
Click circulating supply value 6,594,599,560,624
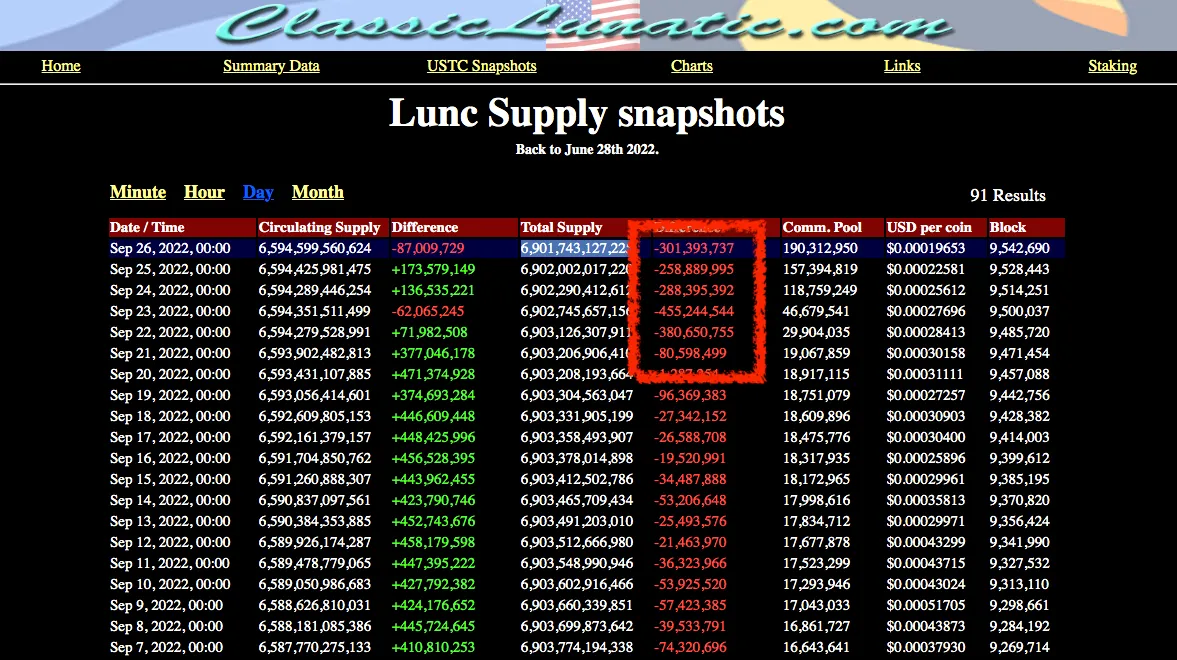pyautogui.click(x=315, y=249)
